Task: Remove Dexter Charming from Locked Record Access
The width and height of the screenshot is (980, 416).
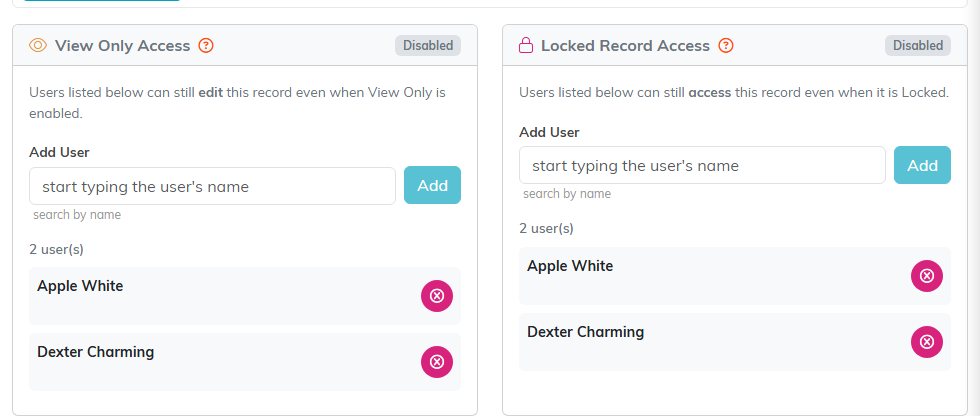Action: pos(927,342)
